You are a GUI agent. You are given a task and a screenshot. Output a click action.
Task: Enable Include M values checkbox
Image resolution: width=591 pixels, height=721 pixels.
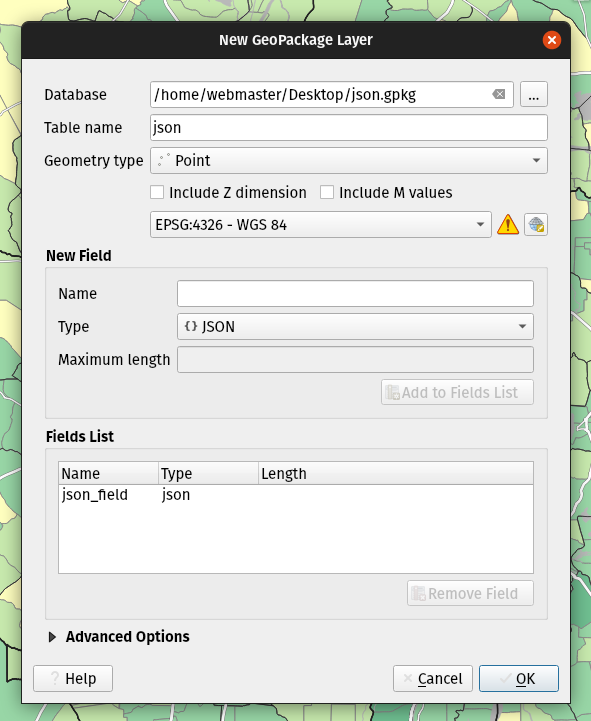click(327, 192)
